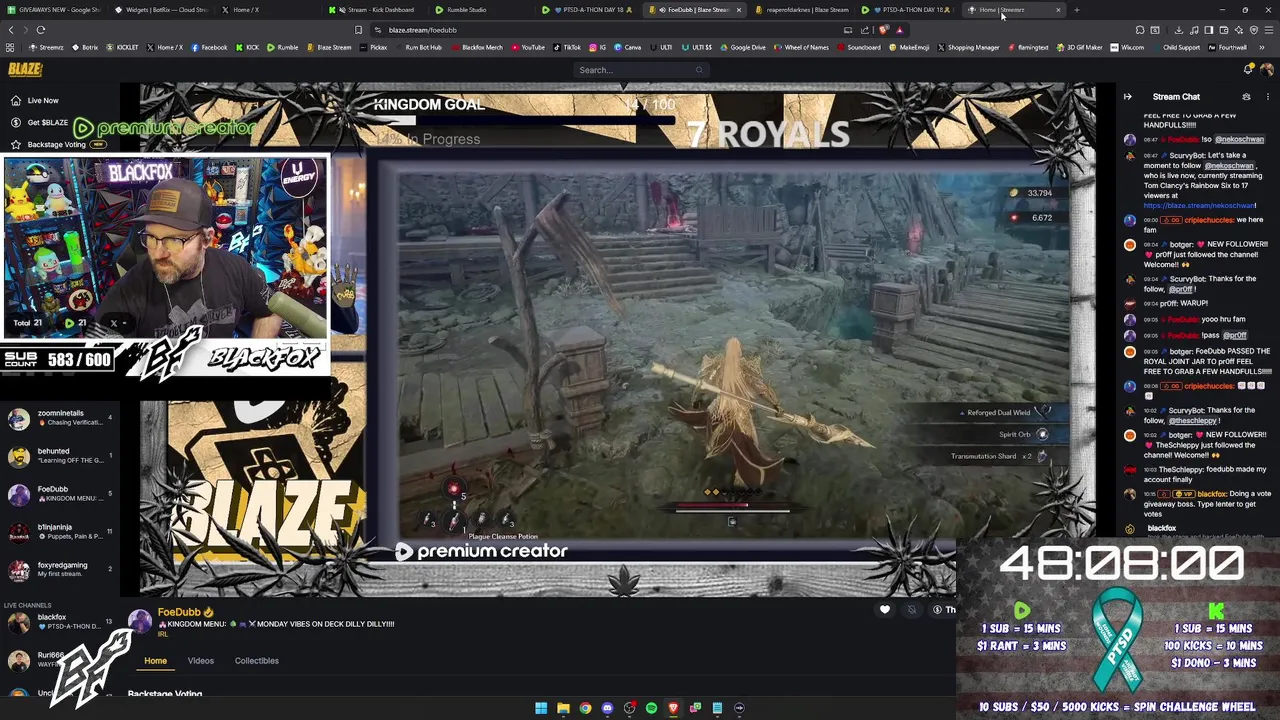Image resolution: width=1280 pixels, height=720 pixels.
Task: Switch to Rumble Studio browser tab
Action: (x=466, y=10)
